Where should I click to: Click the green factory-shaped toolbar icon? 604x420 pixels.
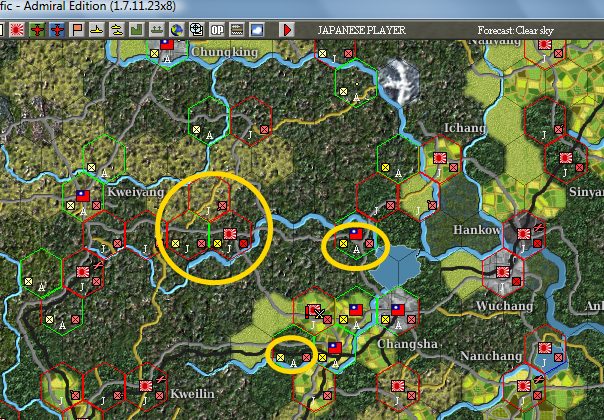(137, 30)
